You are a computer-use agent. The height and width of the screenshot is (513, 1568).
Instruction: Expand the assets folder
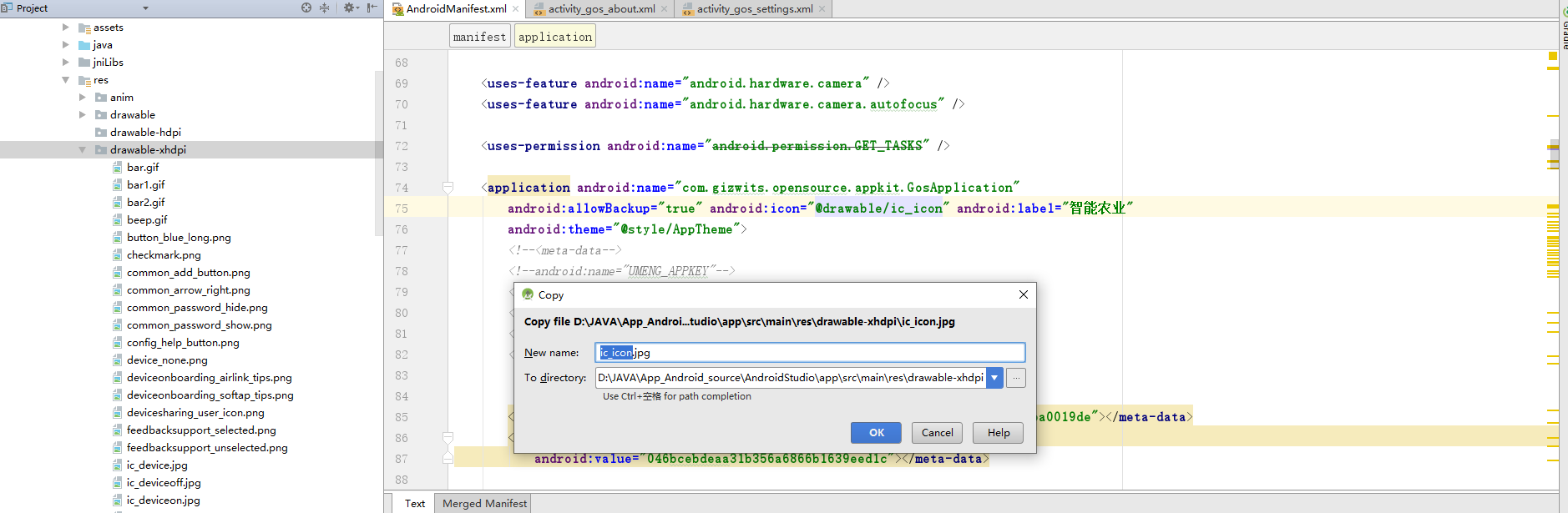(66, 27)
